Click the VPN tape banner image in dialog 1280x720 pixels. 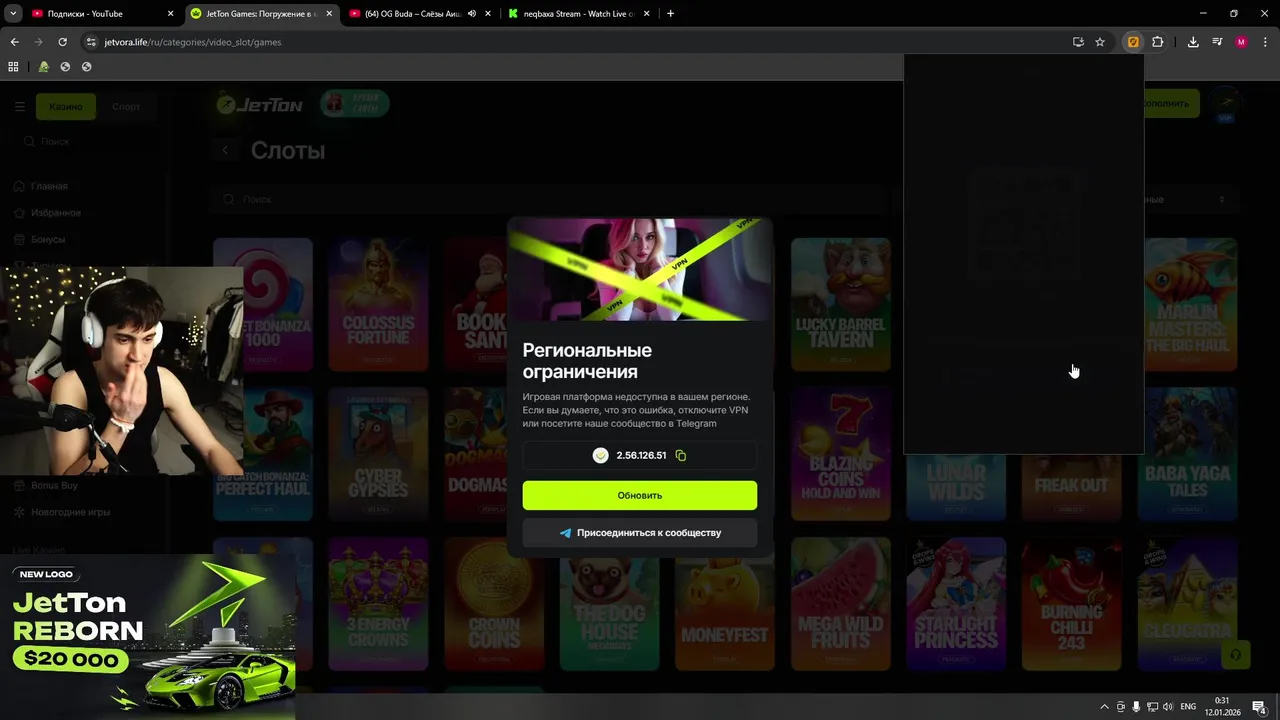640,270
